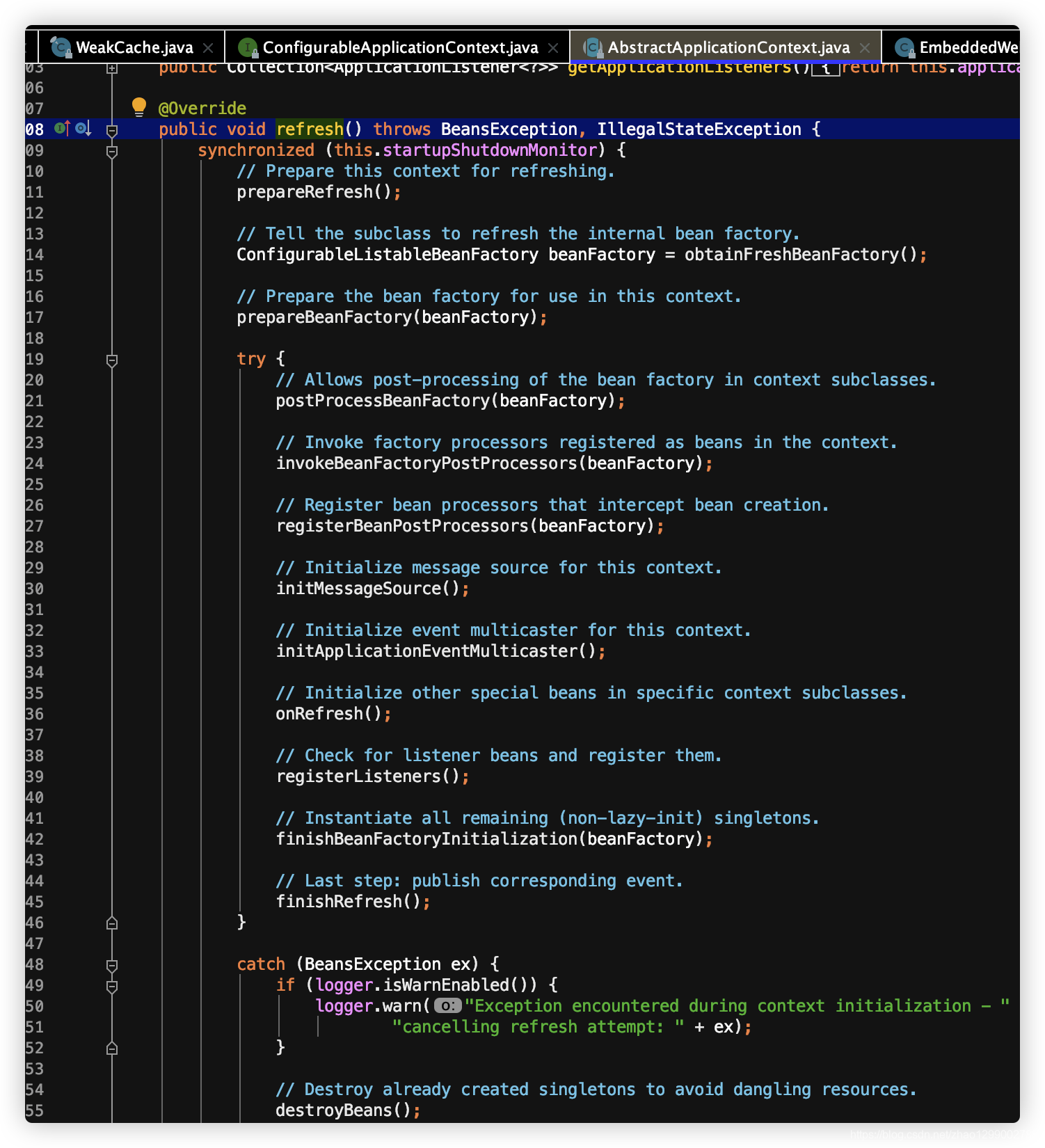The width and height of the screenshot is (1045, 1148).
Task: Click the o: parameter hint in logger.warn
Action: point(448,1006)
